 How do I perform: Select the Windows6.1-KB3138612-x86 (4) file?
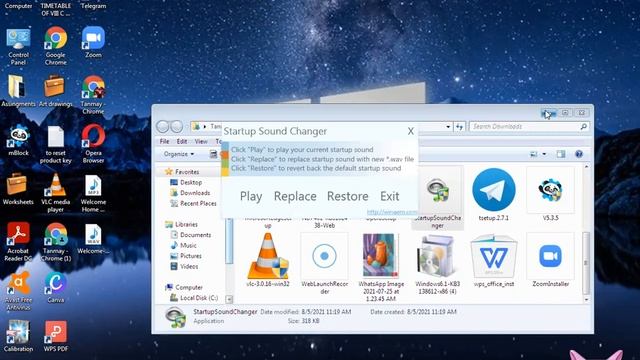(x=437, y=264)
